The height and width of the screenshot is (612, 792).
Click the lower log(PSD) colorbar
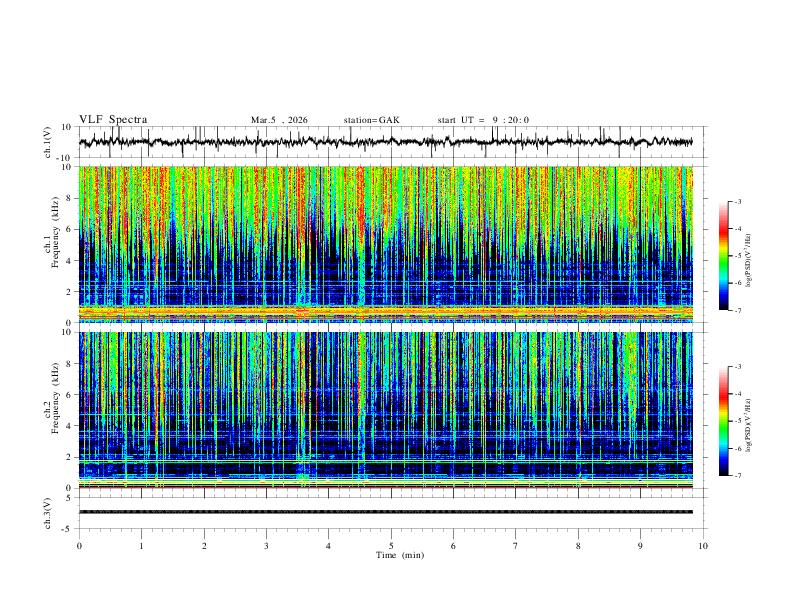coord(723,421)
